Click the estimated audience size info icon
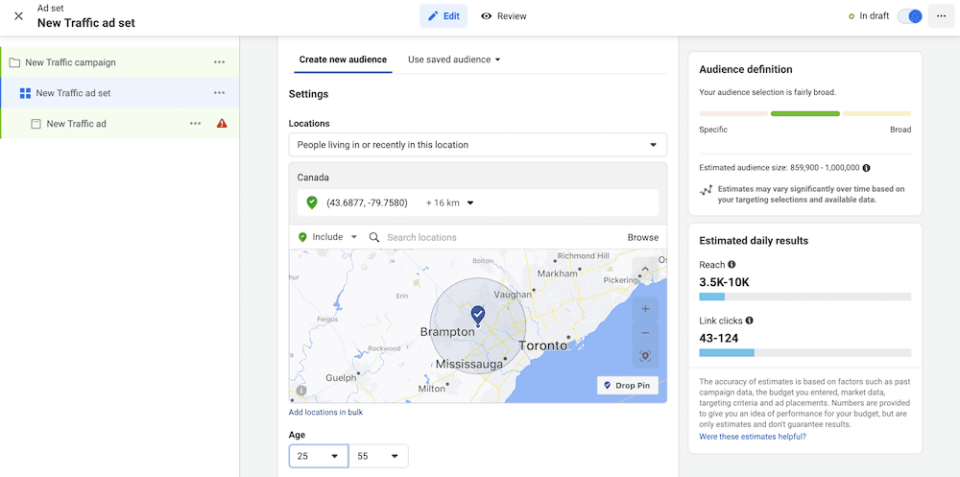This screenshot has height=477, width=960. 866,168
